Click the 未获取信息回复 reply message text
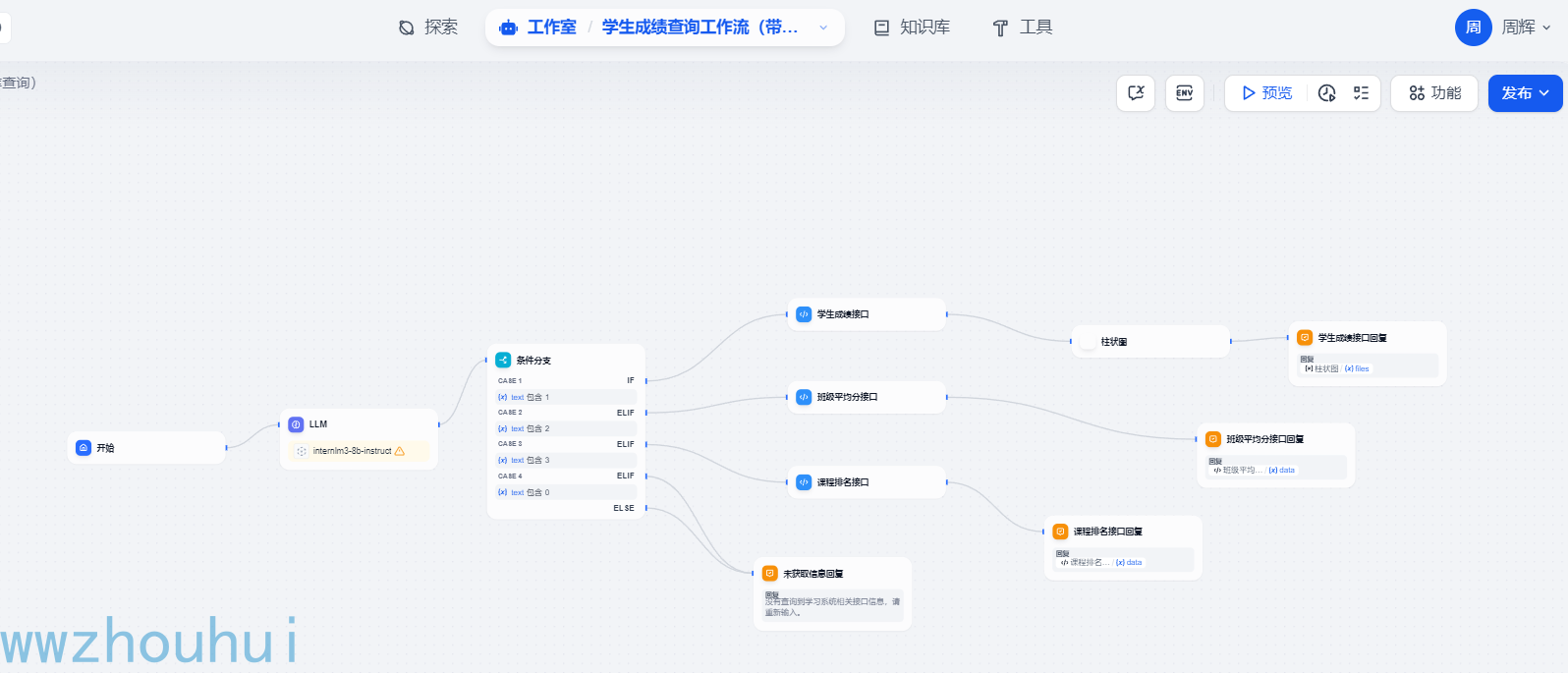 [x=832, y=607]
